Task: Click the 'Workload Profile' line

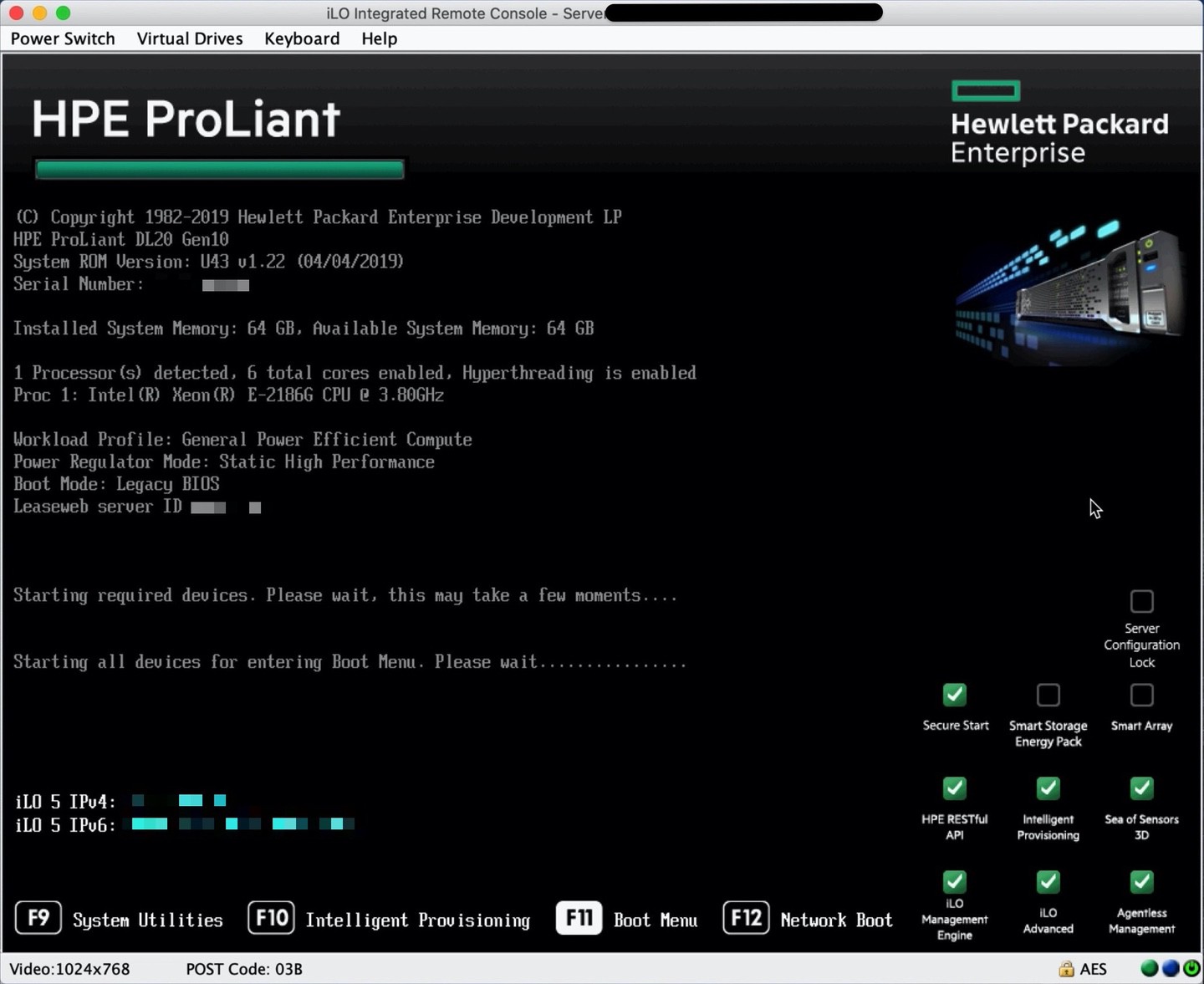Action: click(242, 440)
